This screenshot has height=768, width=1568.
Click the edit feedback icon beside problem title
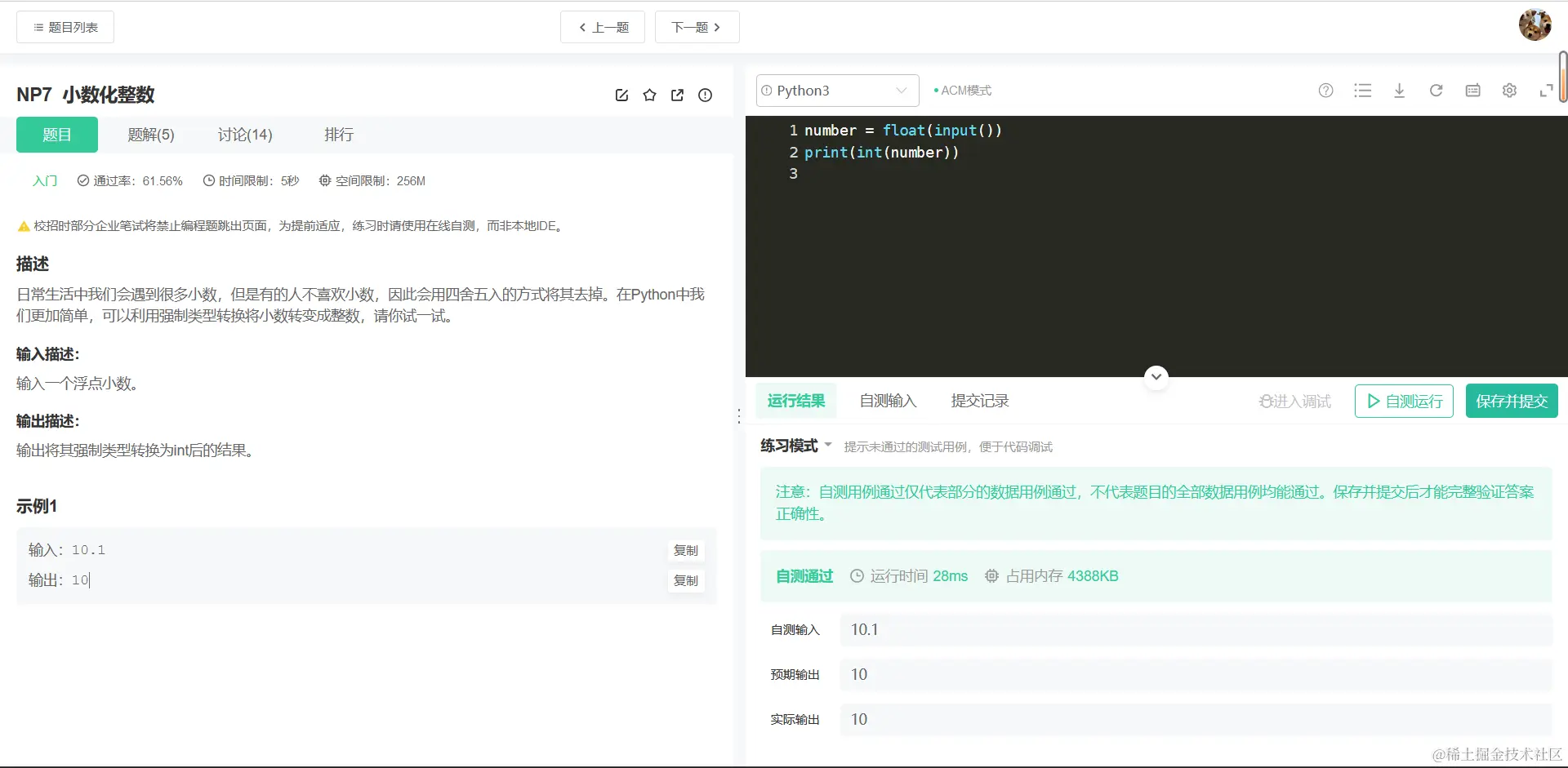pyautogui.click(x=621, y=95)
